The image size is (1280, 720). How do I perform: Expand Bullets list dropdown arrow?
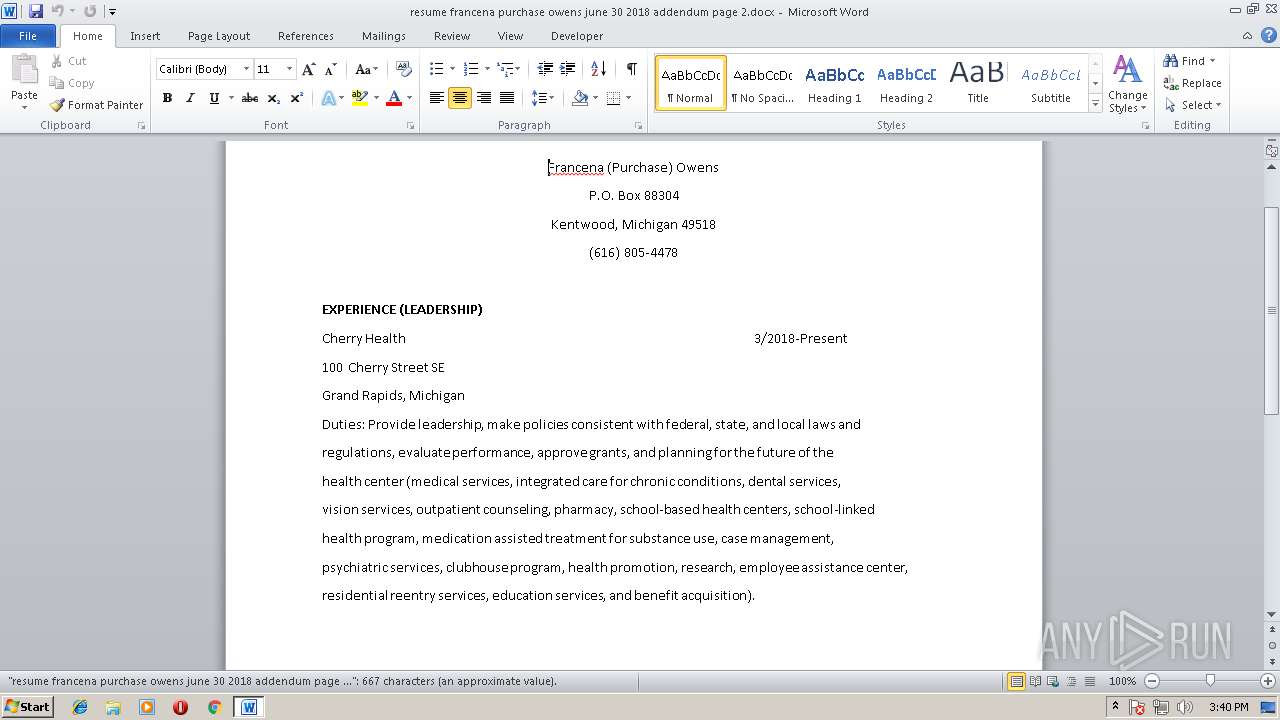click(x=453, y=69)
